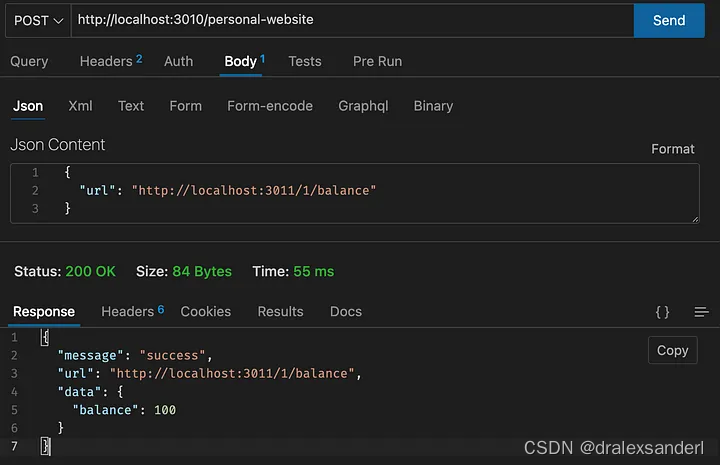Viewport: 720px width, 465px height.
Task: Click the resize handle of the Json editor
Action: point(695,219)
